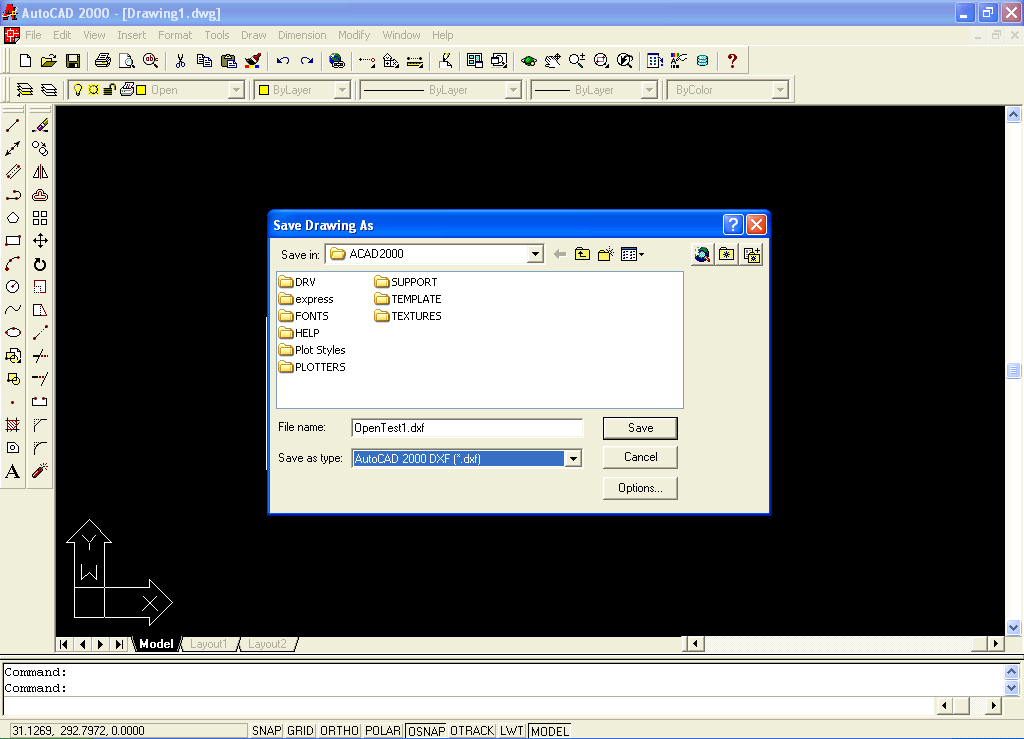
Task: Click the Paste icon in toolbar
Action: [229, 61]
